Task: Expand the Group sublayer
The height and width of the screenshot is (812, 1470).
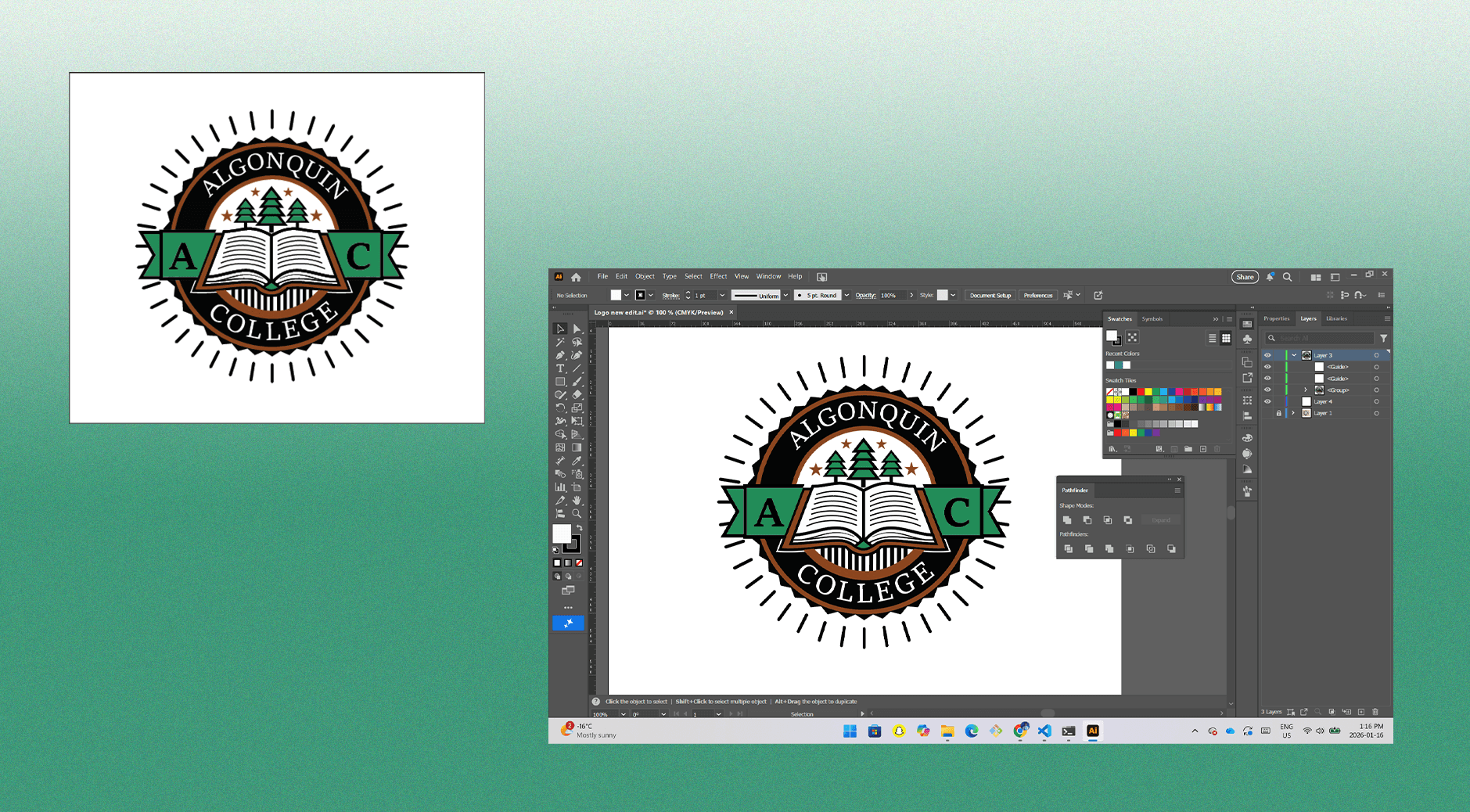Action: click(x=1305, y=390)
